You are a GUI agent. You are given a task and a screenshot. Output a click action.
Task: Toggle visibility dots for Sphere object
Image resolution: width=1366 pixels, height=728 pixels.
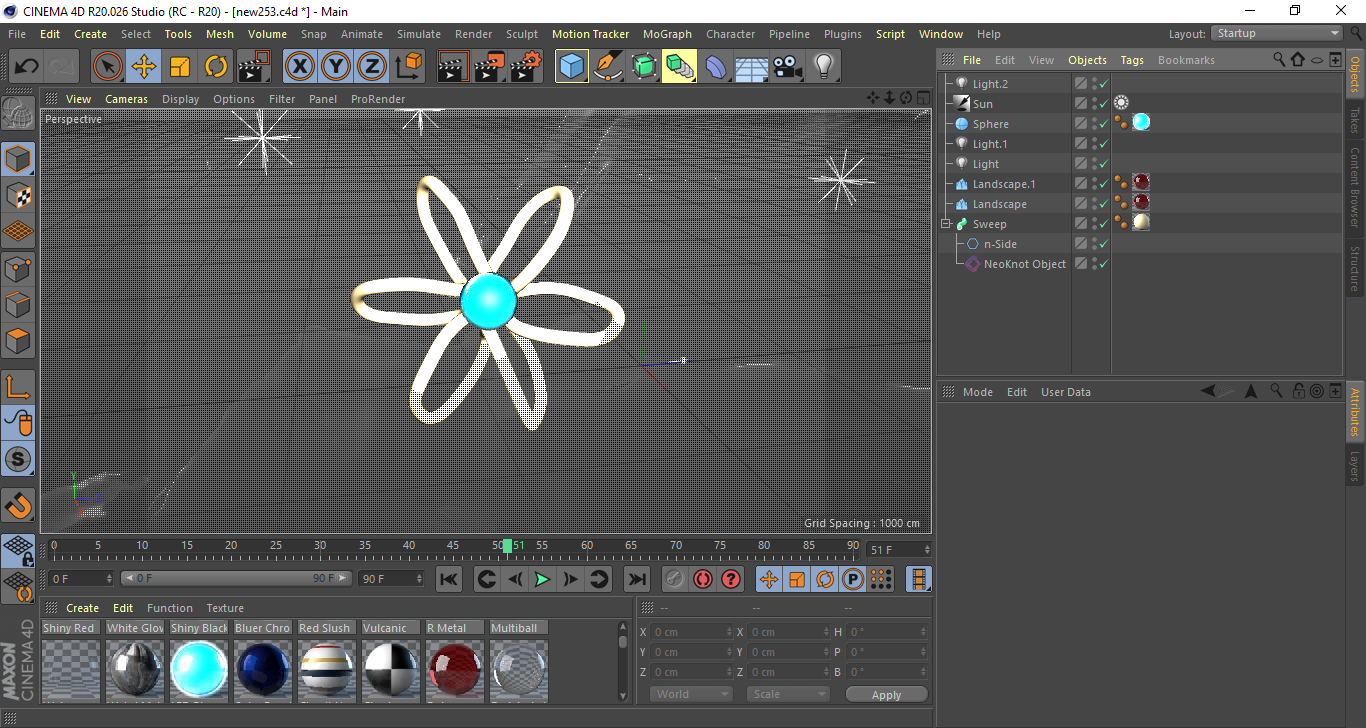1094,124
